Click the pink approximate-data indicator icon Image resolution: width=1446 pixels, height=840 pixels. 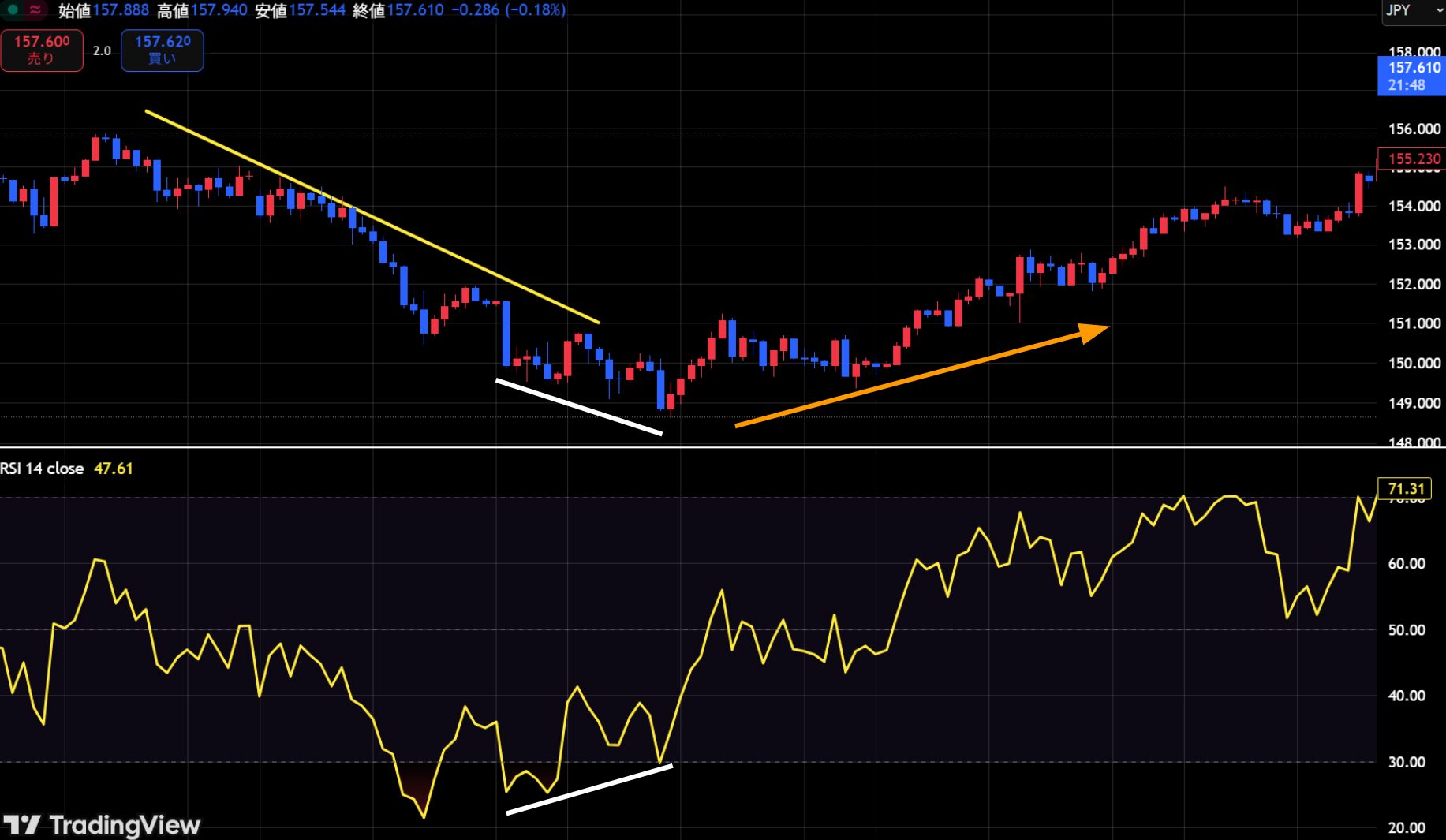click(35, 9)
